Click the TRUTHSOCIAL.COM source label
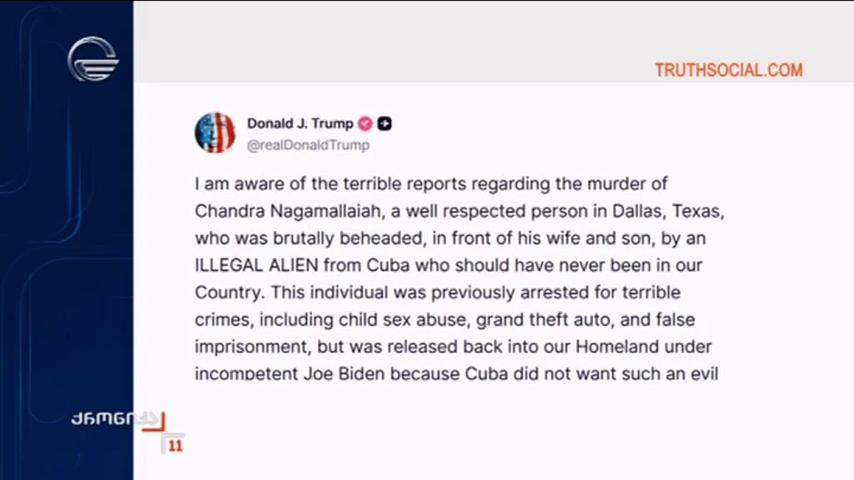 click(x=729, y=70)
